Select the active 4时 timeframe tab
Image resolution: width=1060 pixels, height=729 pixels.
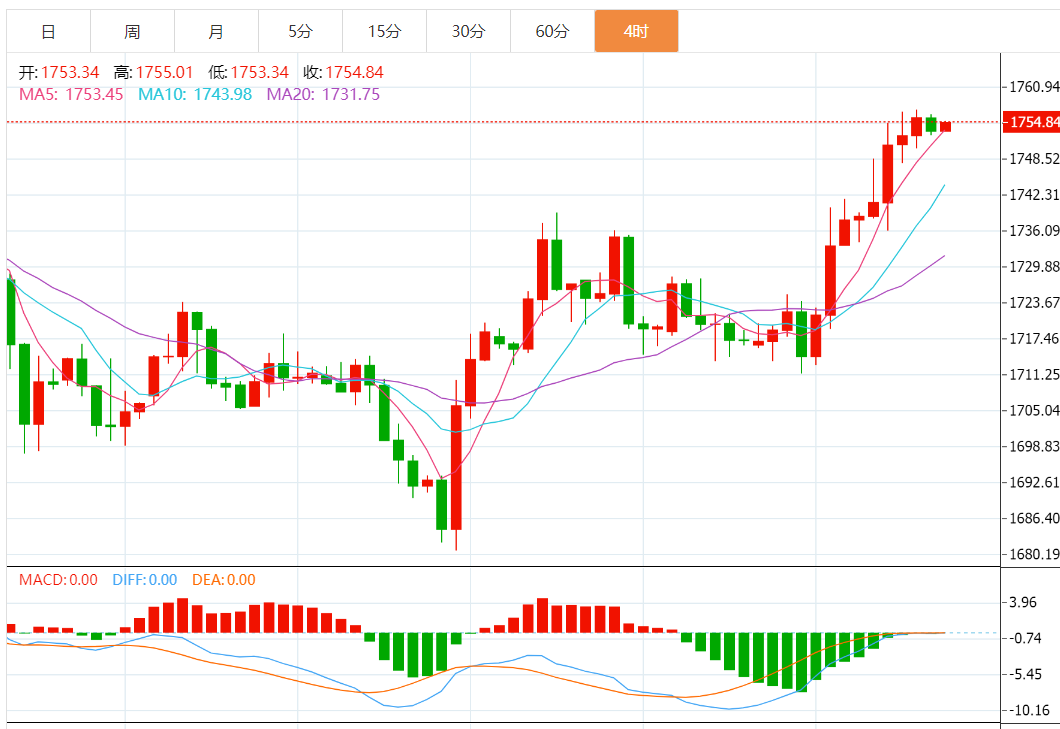[x=636, y=31]
